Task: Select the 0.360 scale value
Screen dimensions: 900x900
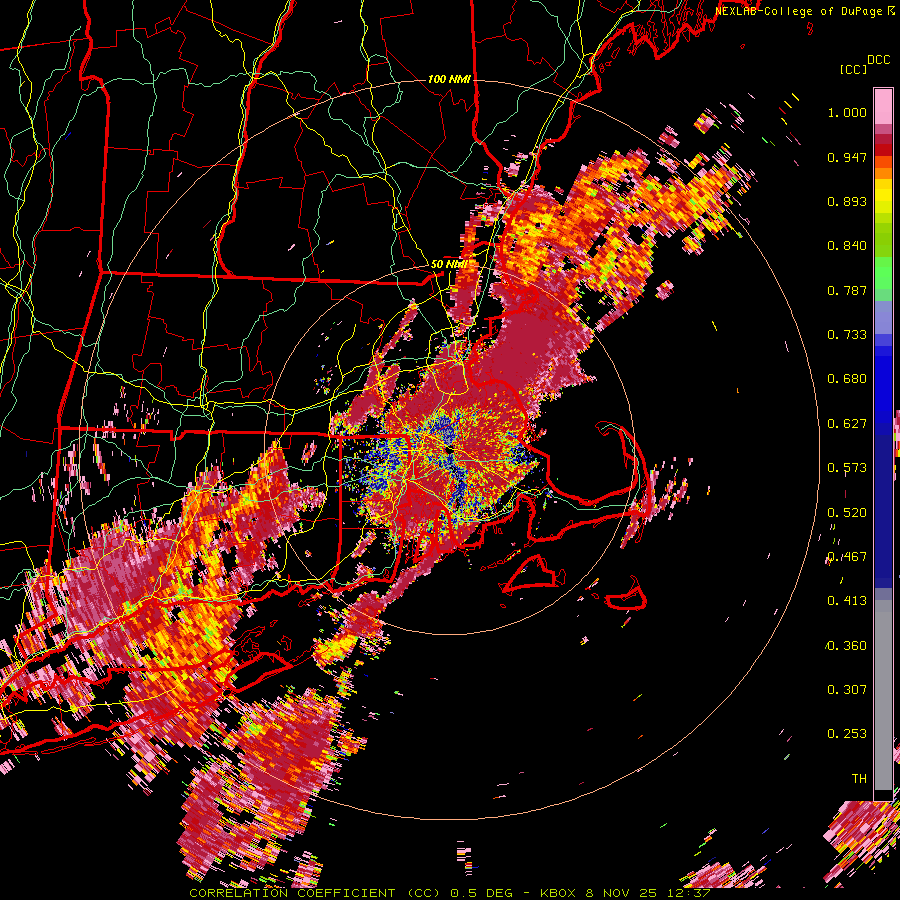Action: (x=847, y=646)
